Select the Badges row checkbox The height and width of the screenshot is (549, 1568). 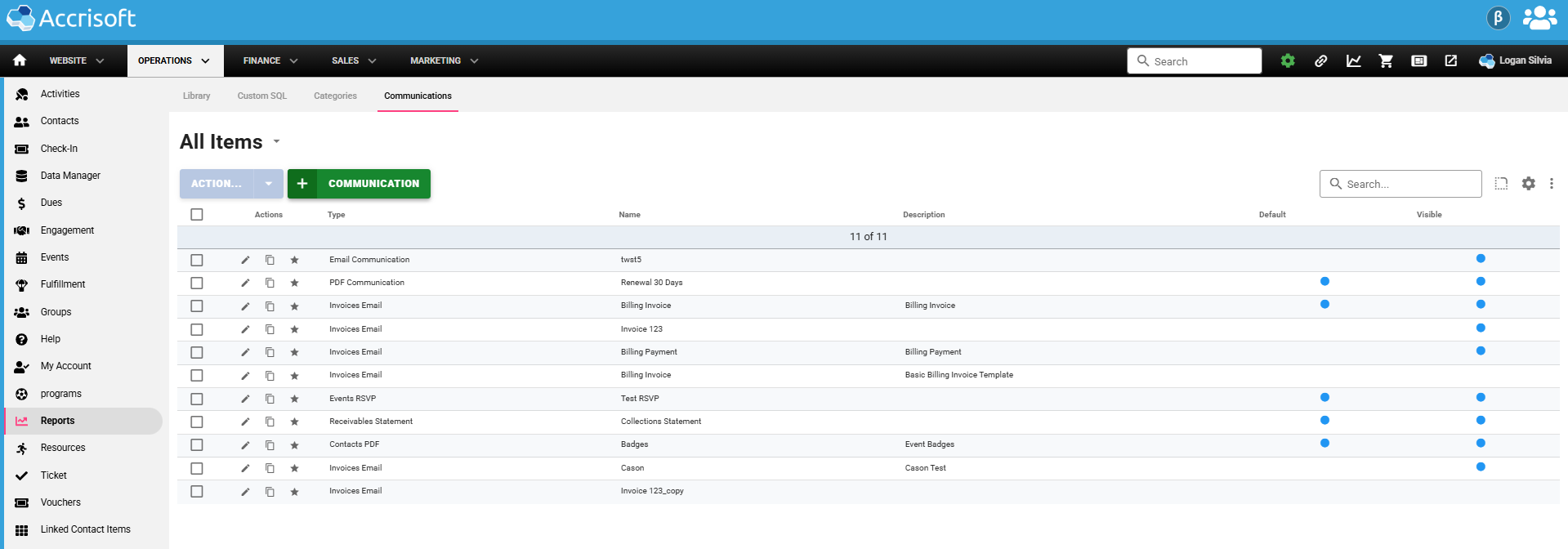pyautogui.click(x=197, y=445)
